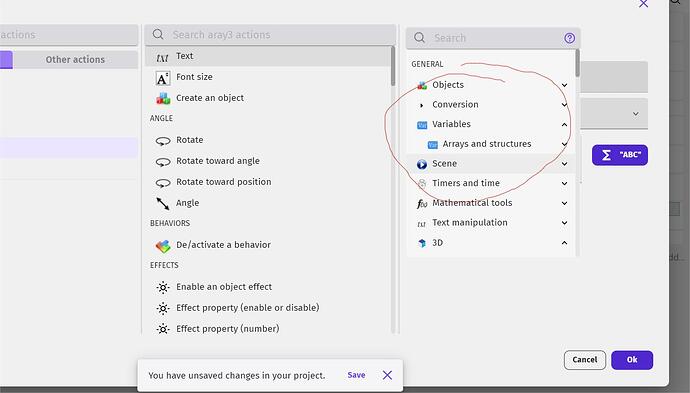This screenshot has height=393, width=690.
Task: Choose the Font size icon
Action: click(163, 78)
